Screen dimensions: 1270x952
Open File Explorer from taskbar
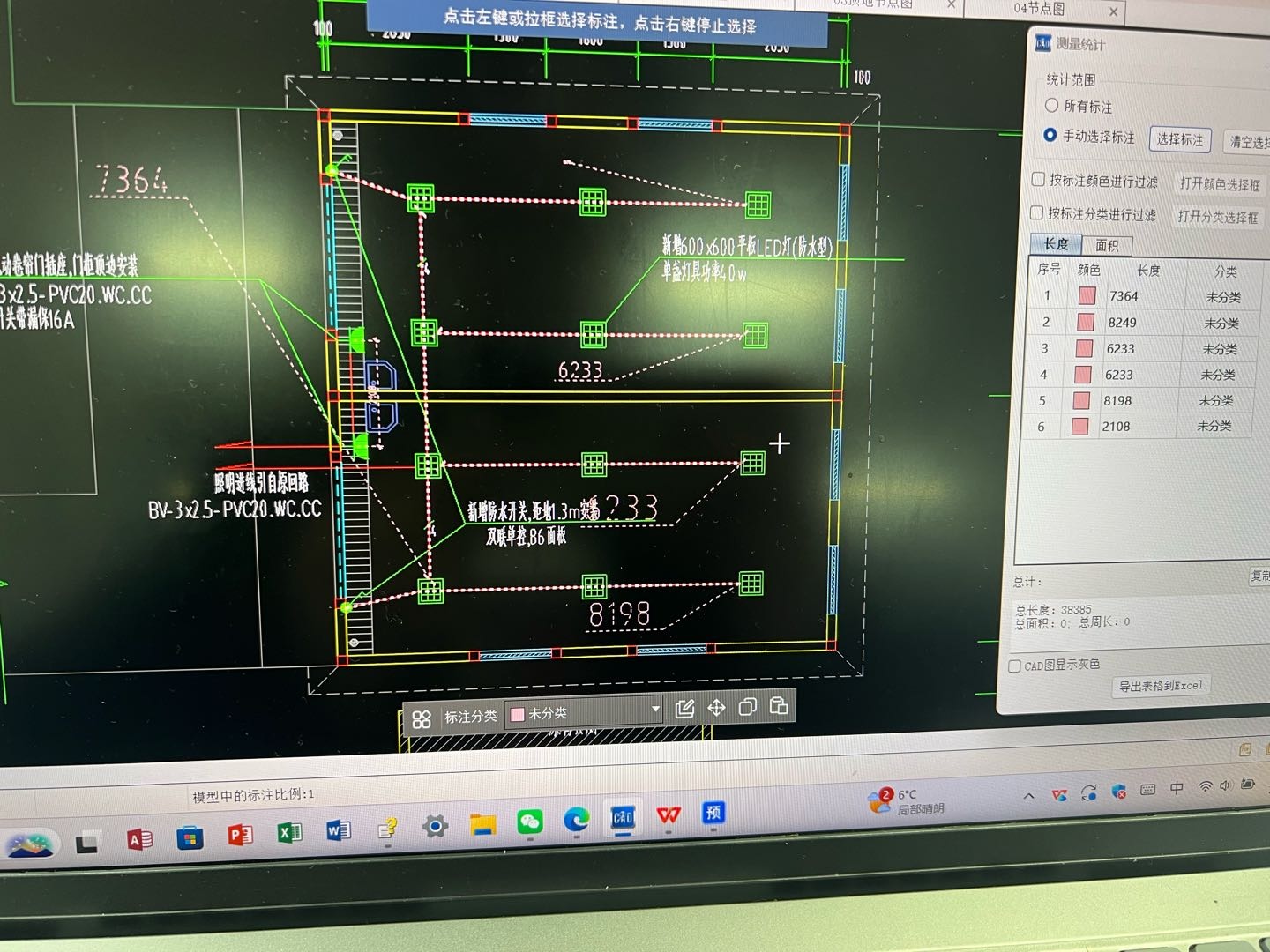coord(482,825)
